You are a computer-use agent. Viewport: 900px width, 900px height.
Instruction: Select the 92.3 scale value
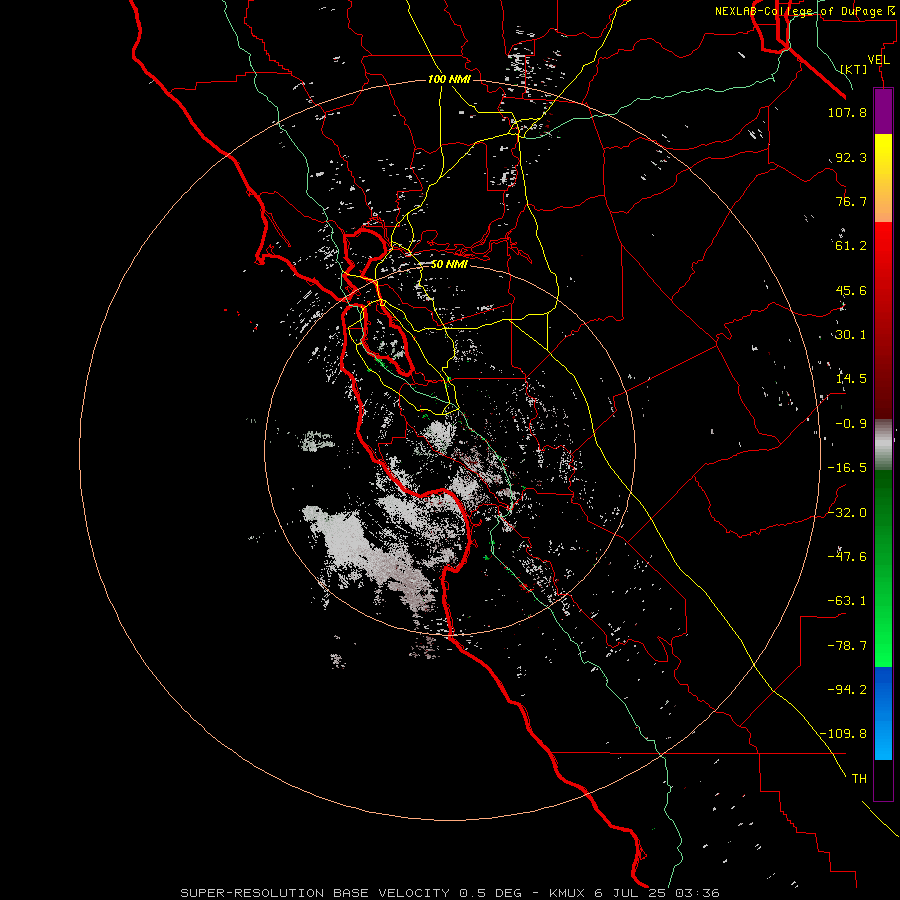point(851,157)
